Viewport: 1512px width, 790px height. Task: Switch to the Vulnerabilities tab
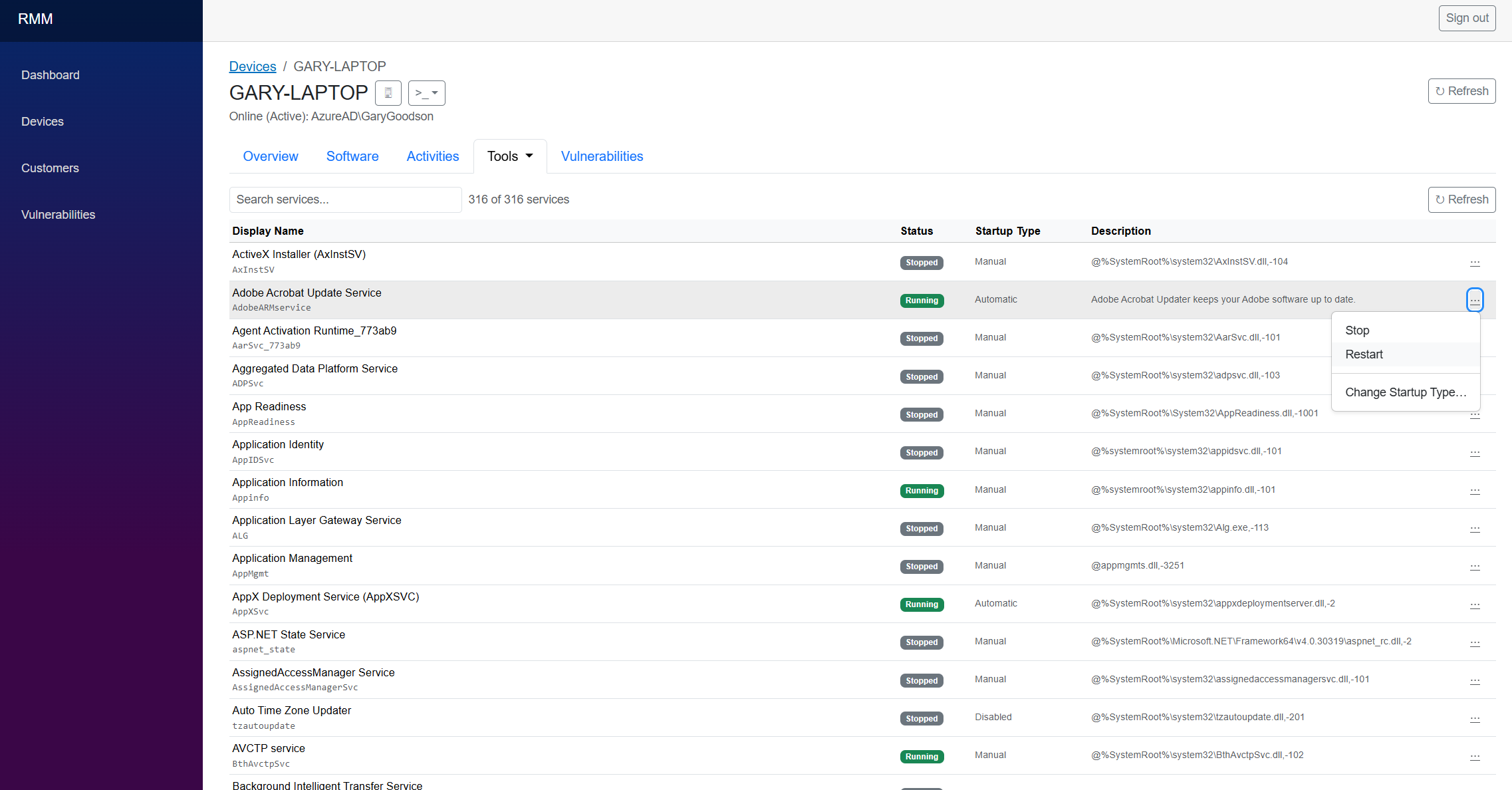pyautogui.click(x=602, y=156)
